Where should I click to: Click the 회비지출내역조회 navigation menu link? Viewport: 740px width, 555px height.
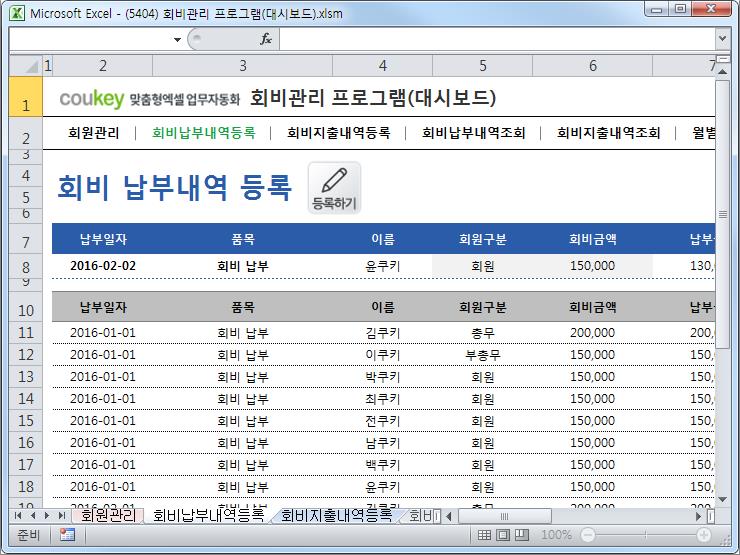(x=608, y=133)
